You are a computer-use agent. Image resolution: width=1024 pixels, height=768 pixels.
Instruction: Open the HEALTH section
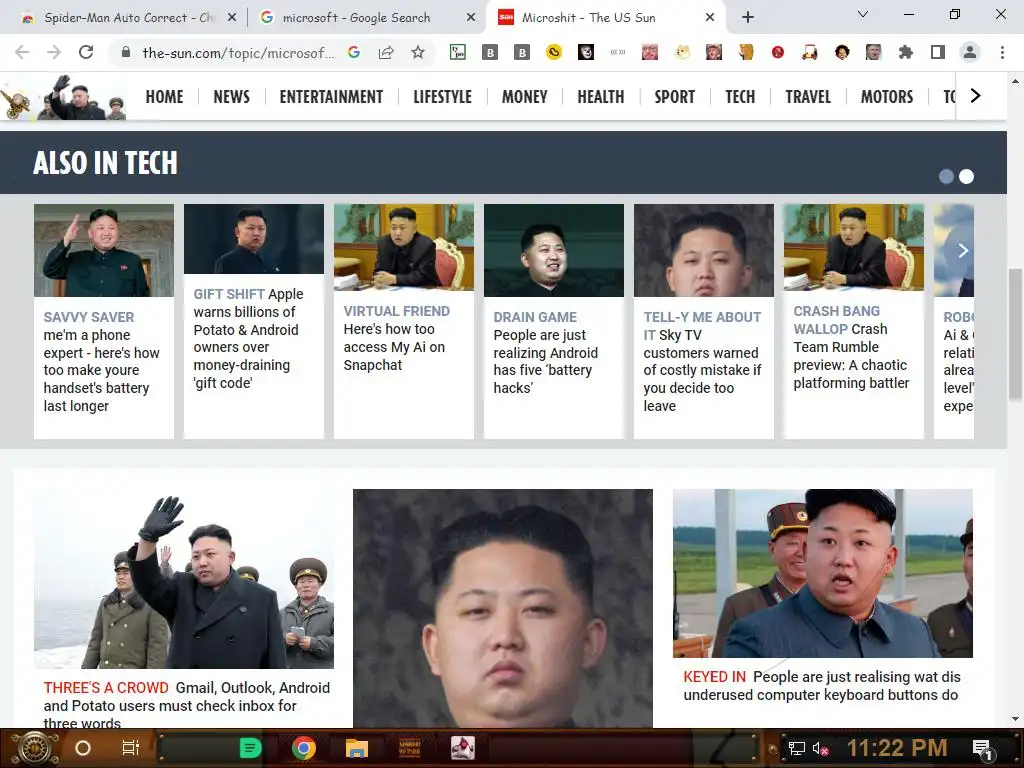click(x=601, y=97)
